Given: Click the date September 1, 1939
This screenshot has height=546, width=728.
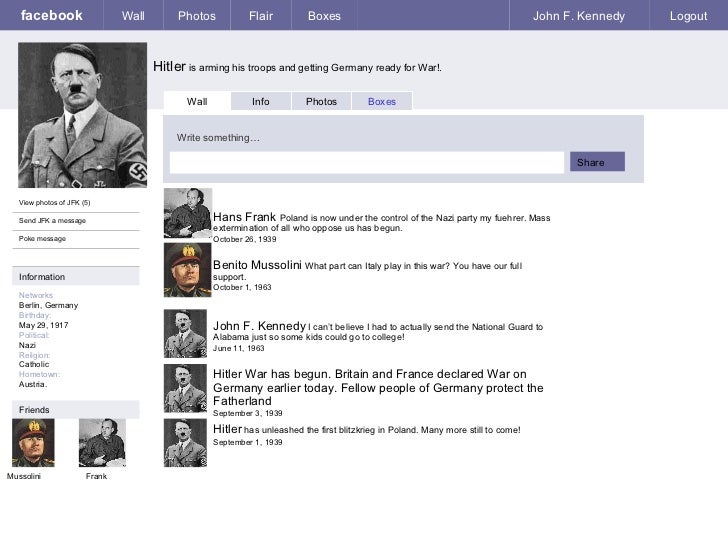Looking at the screenshot, I should coord(247,442).
